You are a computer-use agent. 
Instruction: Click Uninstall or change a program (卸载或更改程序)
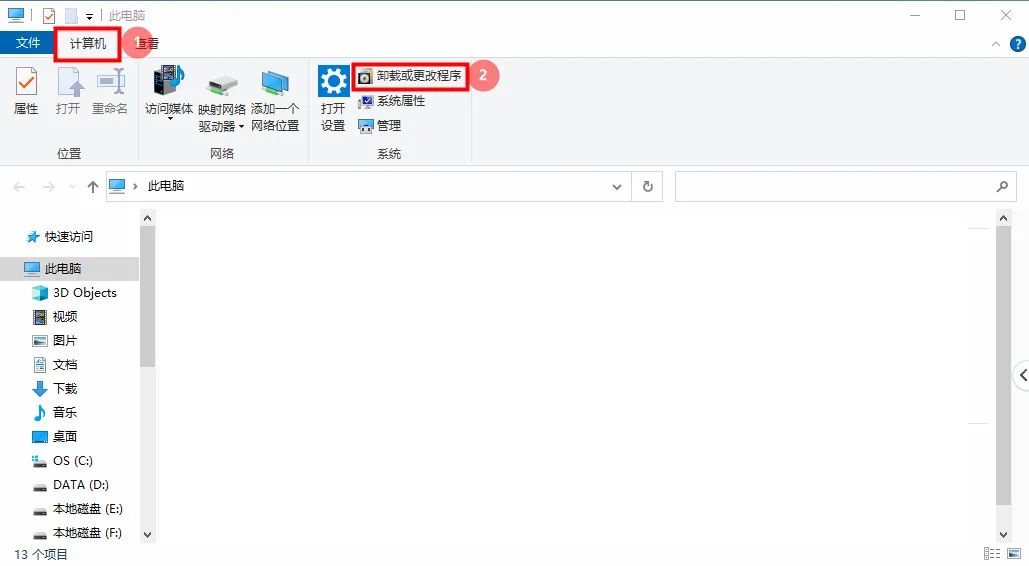pos(410,76)
